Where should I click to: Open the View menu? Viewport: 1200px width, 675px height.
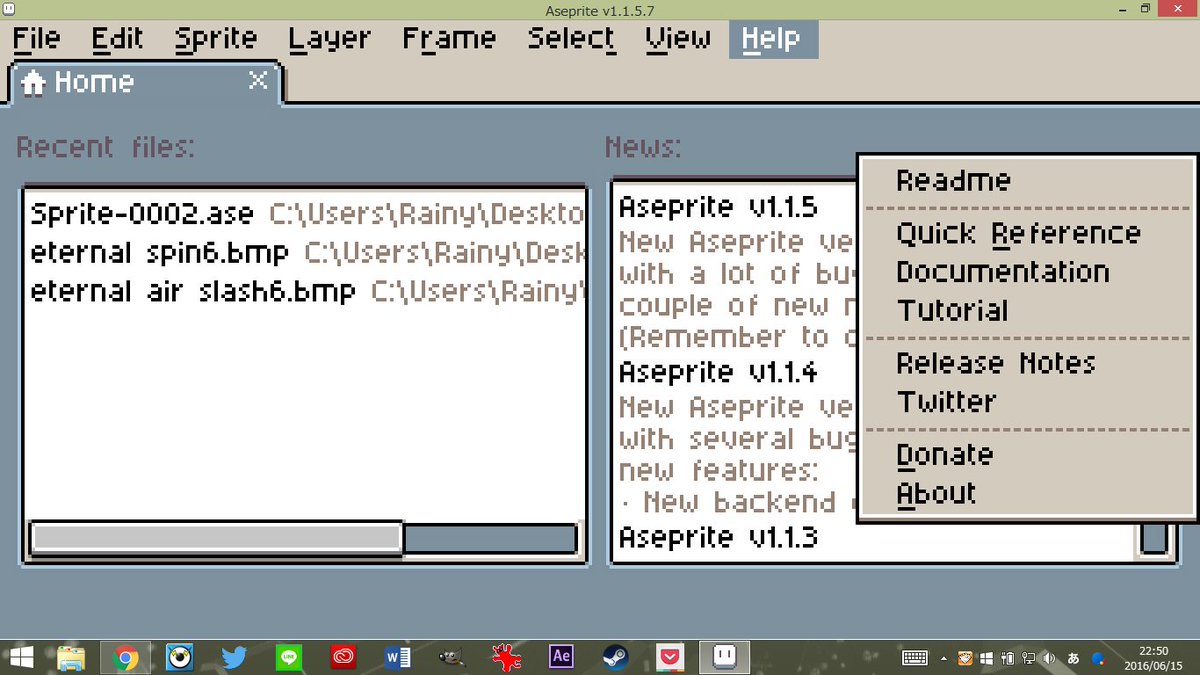point(678,39)
